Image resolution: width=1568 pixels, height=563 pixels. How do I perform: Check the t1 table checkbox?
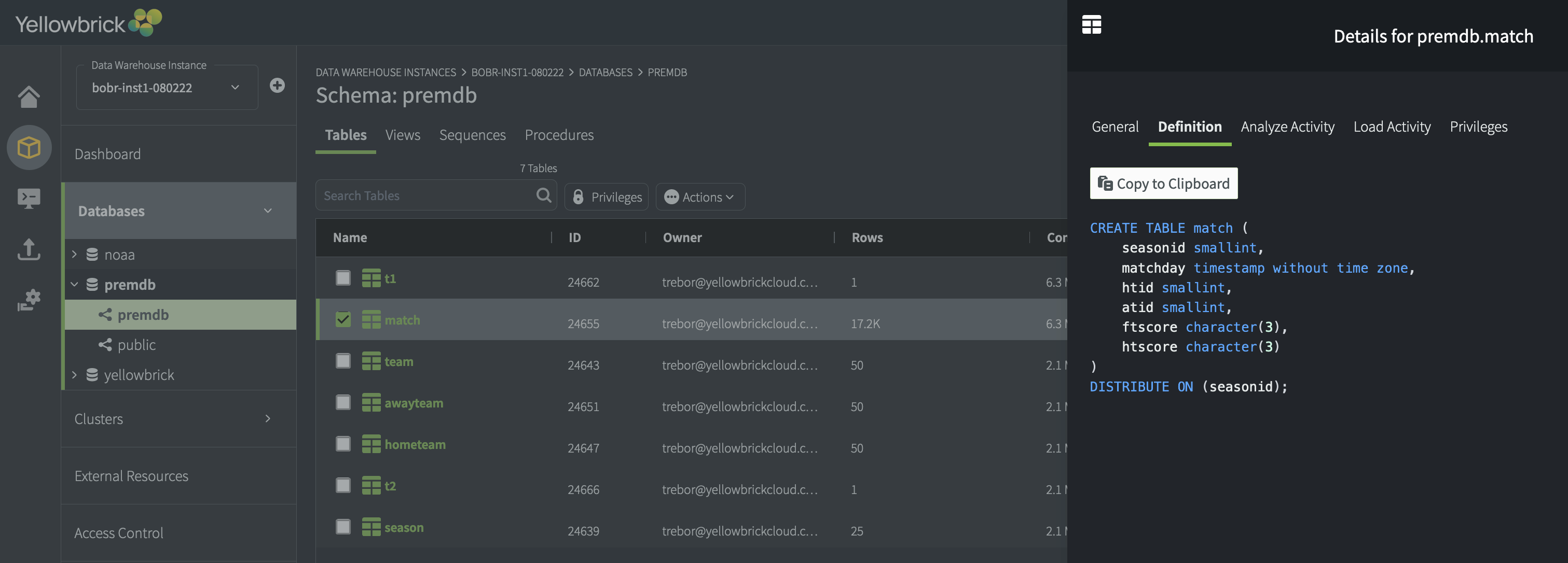343,278
